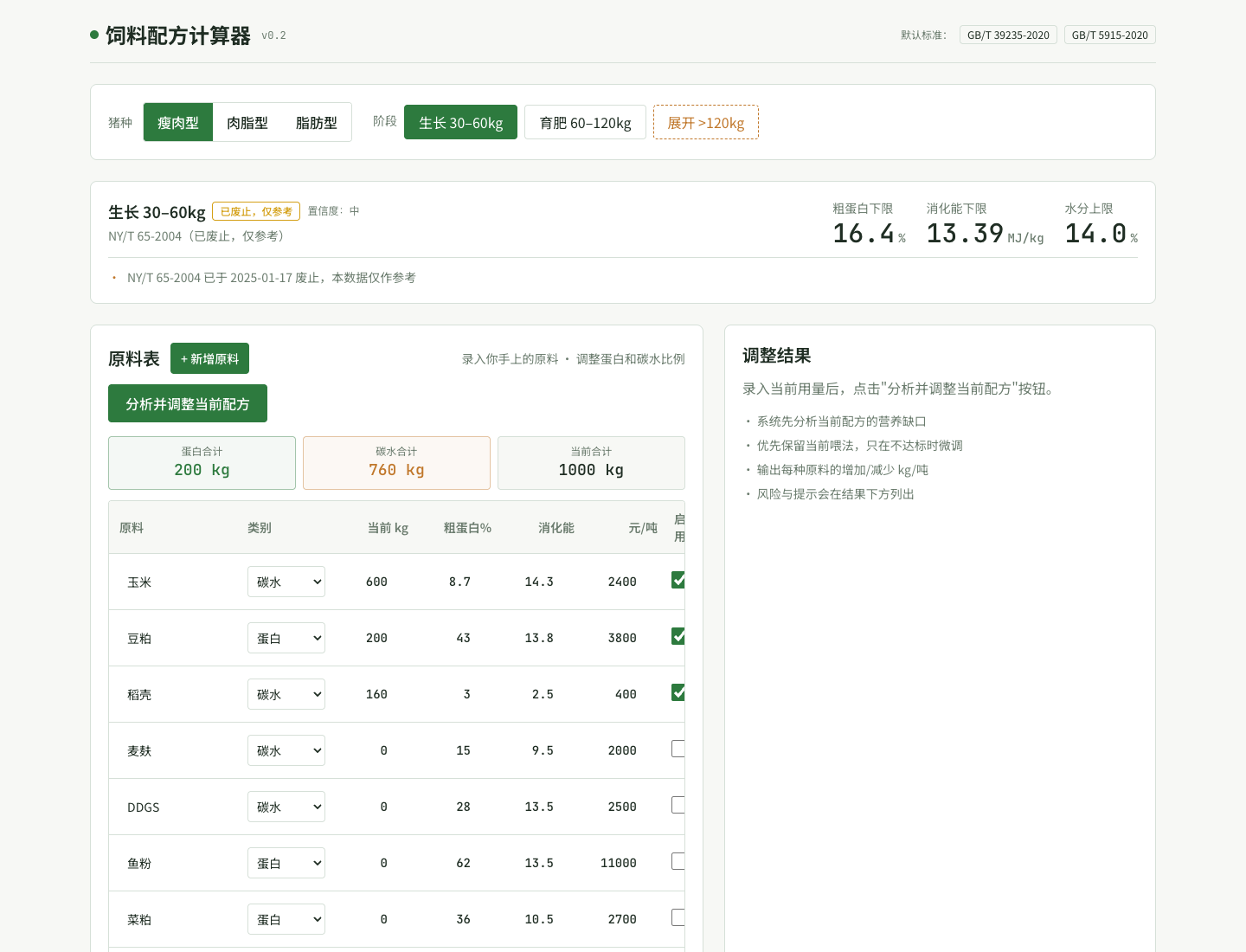Click the DDGS ingredient name
1246x952 pixels.
tap(144, 807)
